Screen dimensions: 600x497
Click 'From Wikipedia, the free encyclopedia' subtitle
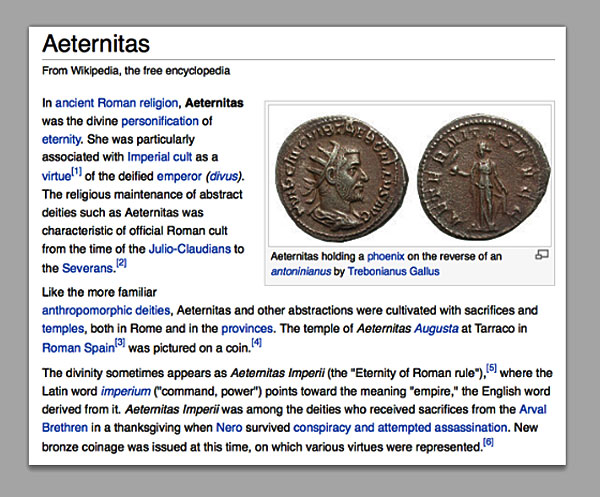tap(136, 71)
